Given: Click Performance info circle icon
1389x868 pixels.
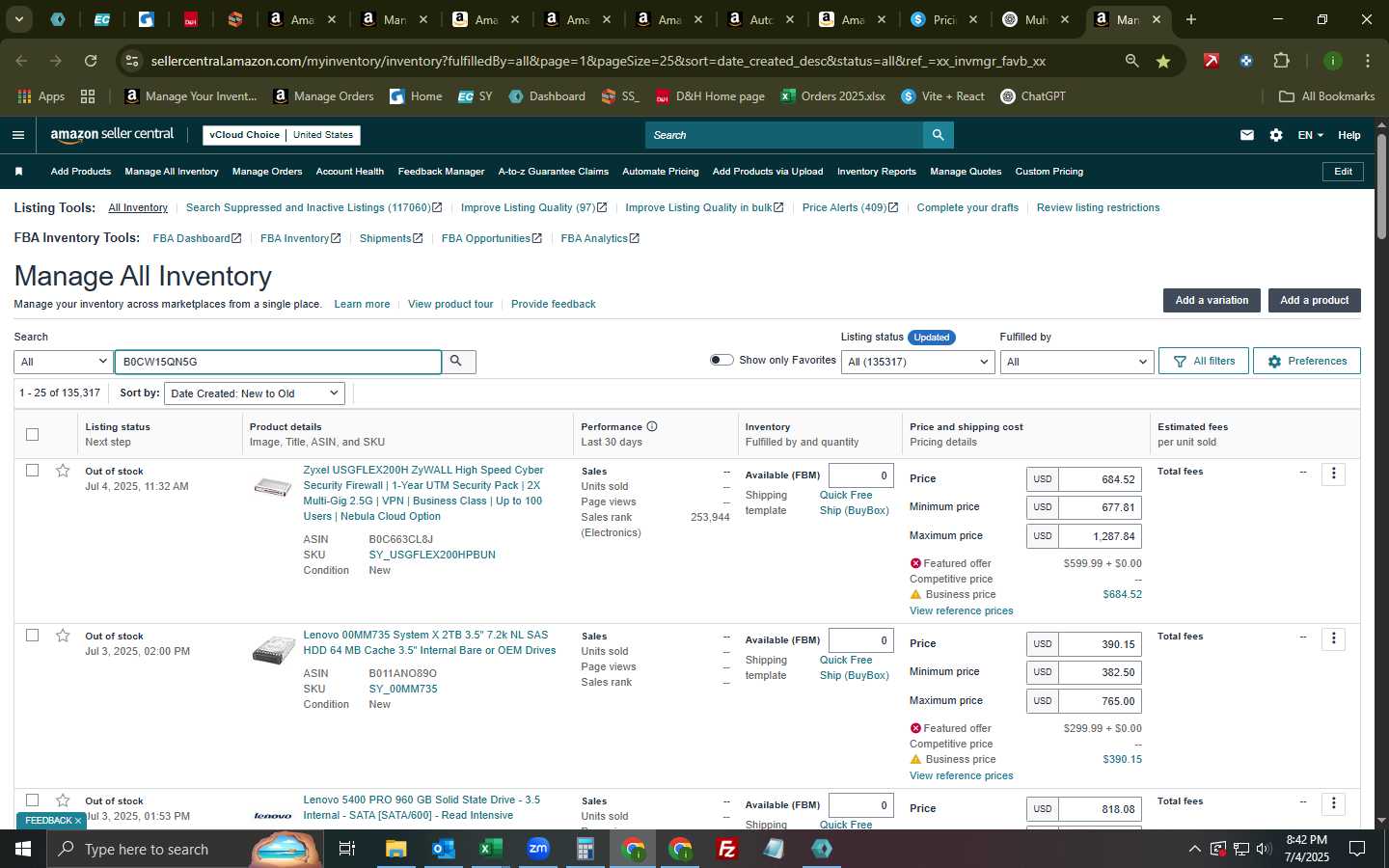Looking at the screenshot, I should 652,426.
